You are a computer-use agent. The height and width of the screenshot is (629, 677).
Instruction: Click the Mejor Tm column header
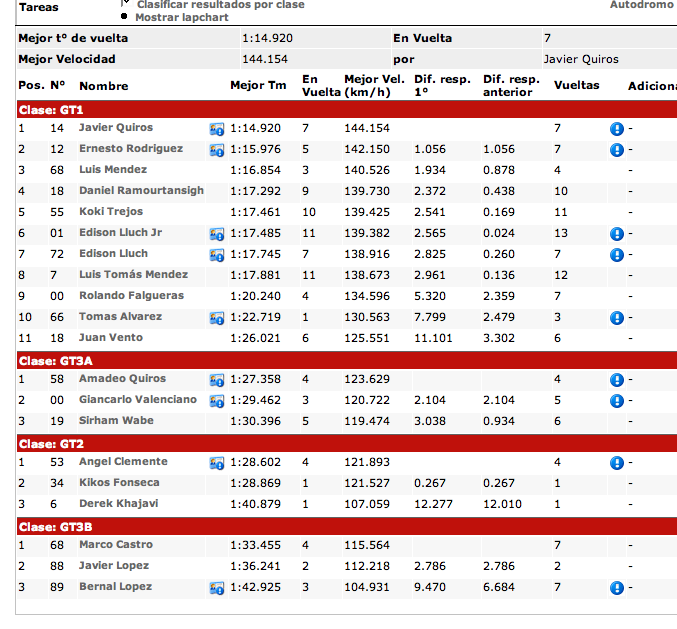tap(258, 86)
